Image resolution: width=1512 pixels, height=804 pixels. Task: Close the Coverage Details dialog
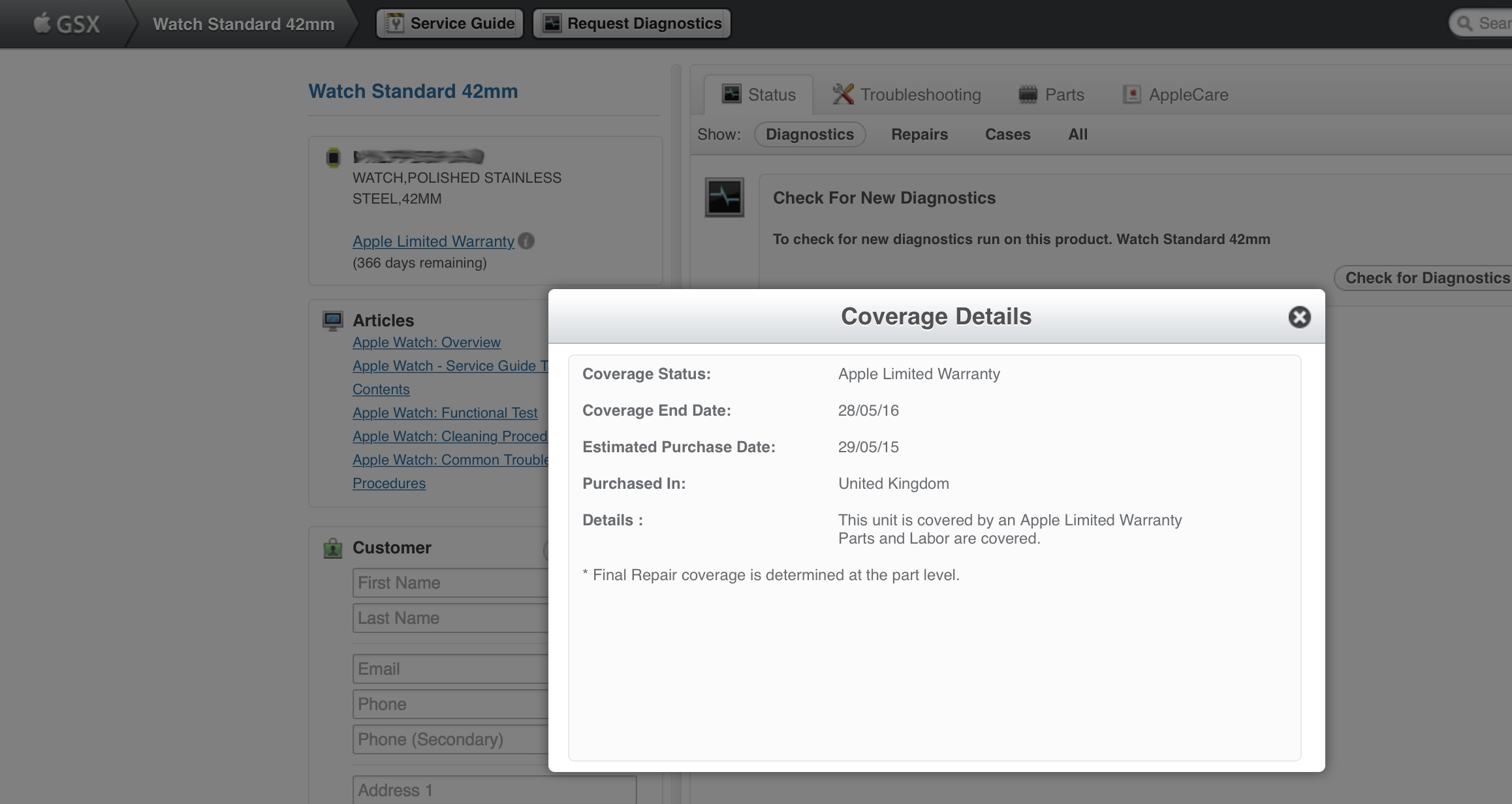coord(1299,317)
